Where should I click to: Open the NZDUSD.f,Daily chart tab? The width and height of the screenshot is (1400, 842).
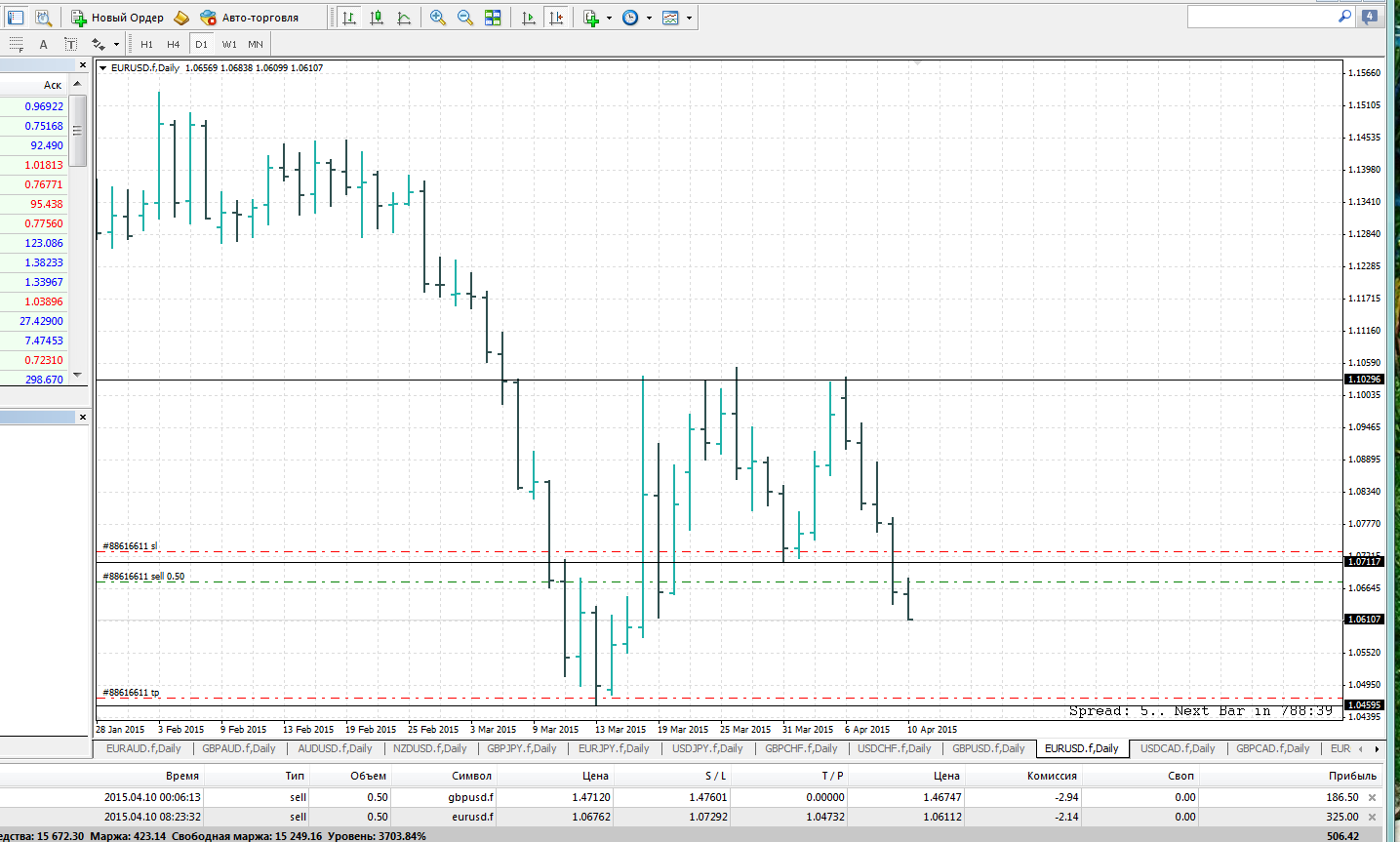[430, 748]
